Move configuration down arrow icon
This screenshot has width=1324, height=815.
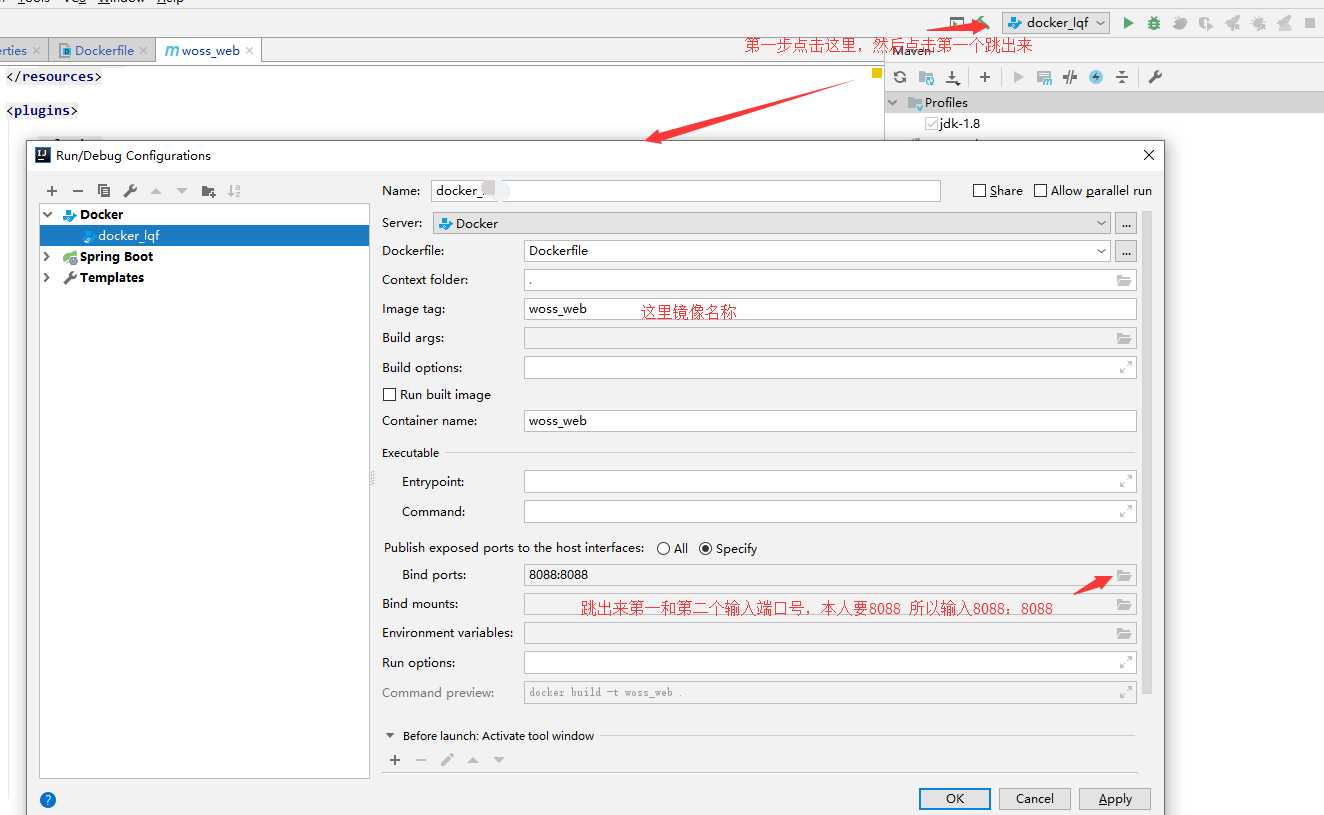(182, 191)
